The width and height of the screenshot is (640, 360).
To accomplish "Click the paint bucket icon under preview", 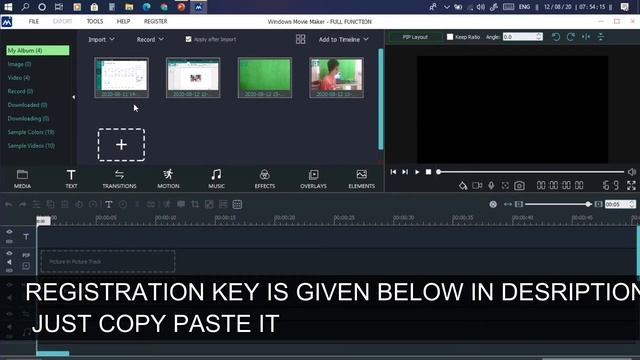I will pyautogui.click(x=463, y=186).
